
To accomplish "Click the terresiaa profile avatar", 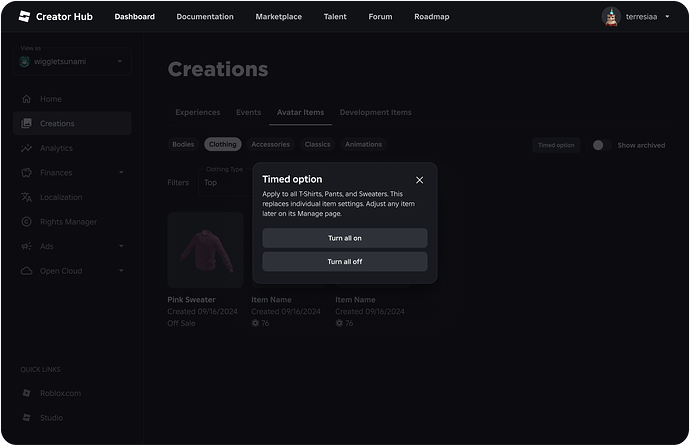I will coord(611,16).
